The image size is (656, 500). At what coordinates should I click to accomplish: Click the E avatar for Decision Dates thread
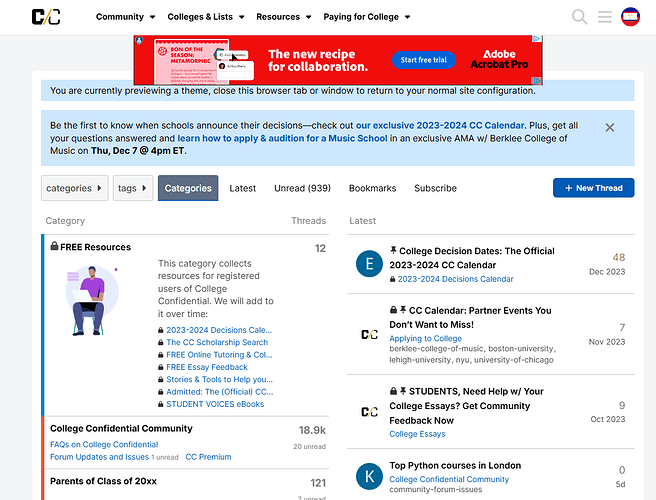point(369,264)
